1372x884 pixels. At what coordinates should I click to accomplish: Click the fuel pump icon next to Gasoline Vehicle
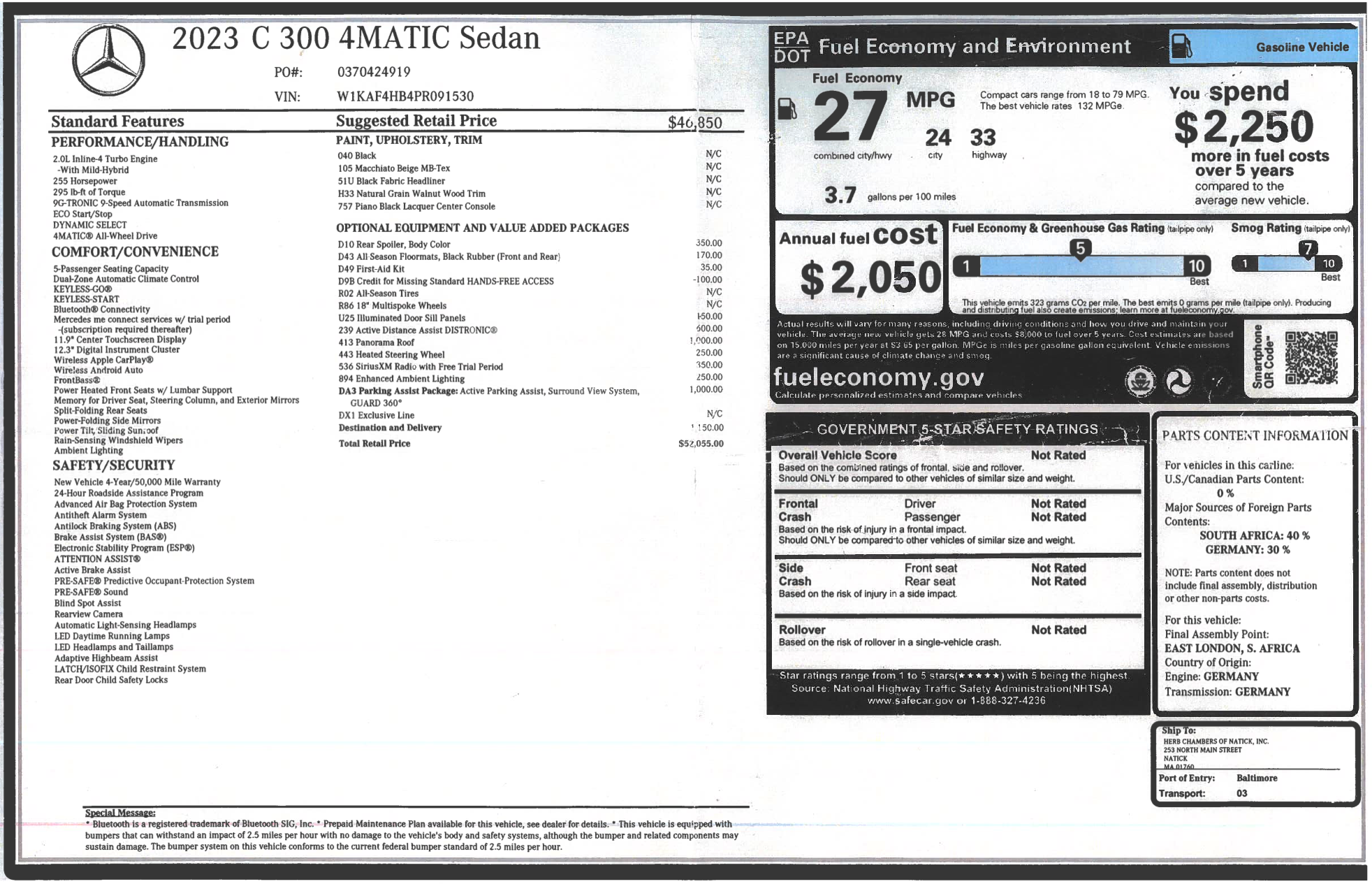1181,46
